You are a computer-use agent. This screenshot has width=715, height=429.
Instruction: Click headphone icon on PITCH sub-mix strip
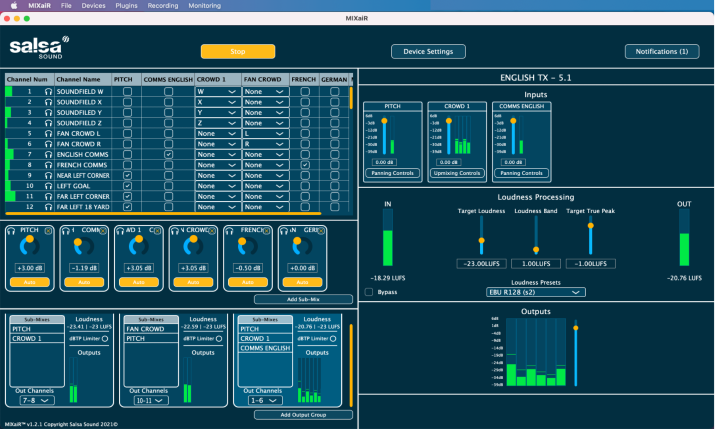[11, 231]
